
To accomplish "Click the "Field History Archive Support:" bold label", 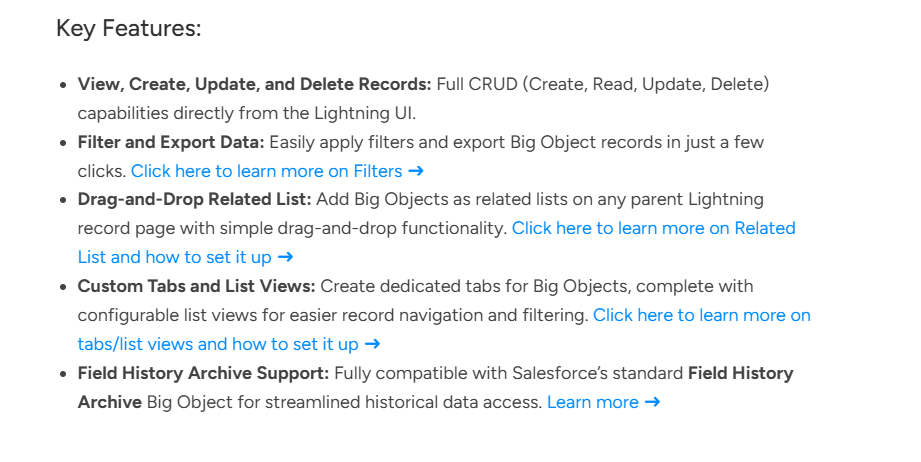I will click(203, 373).
